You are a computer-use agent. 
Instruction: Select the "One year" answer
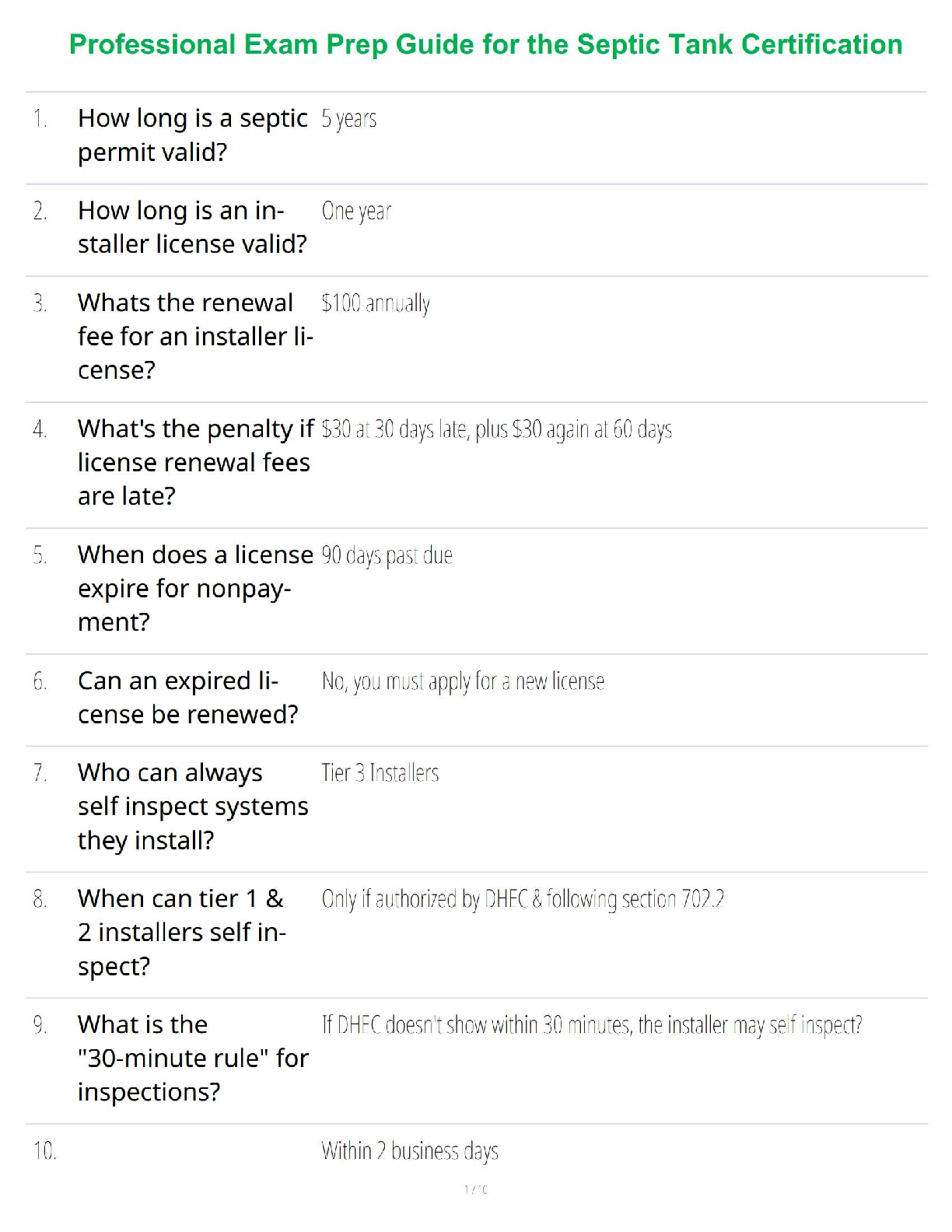click(x=356, y=211)
